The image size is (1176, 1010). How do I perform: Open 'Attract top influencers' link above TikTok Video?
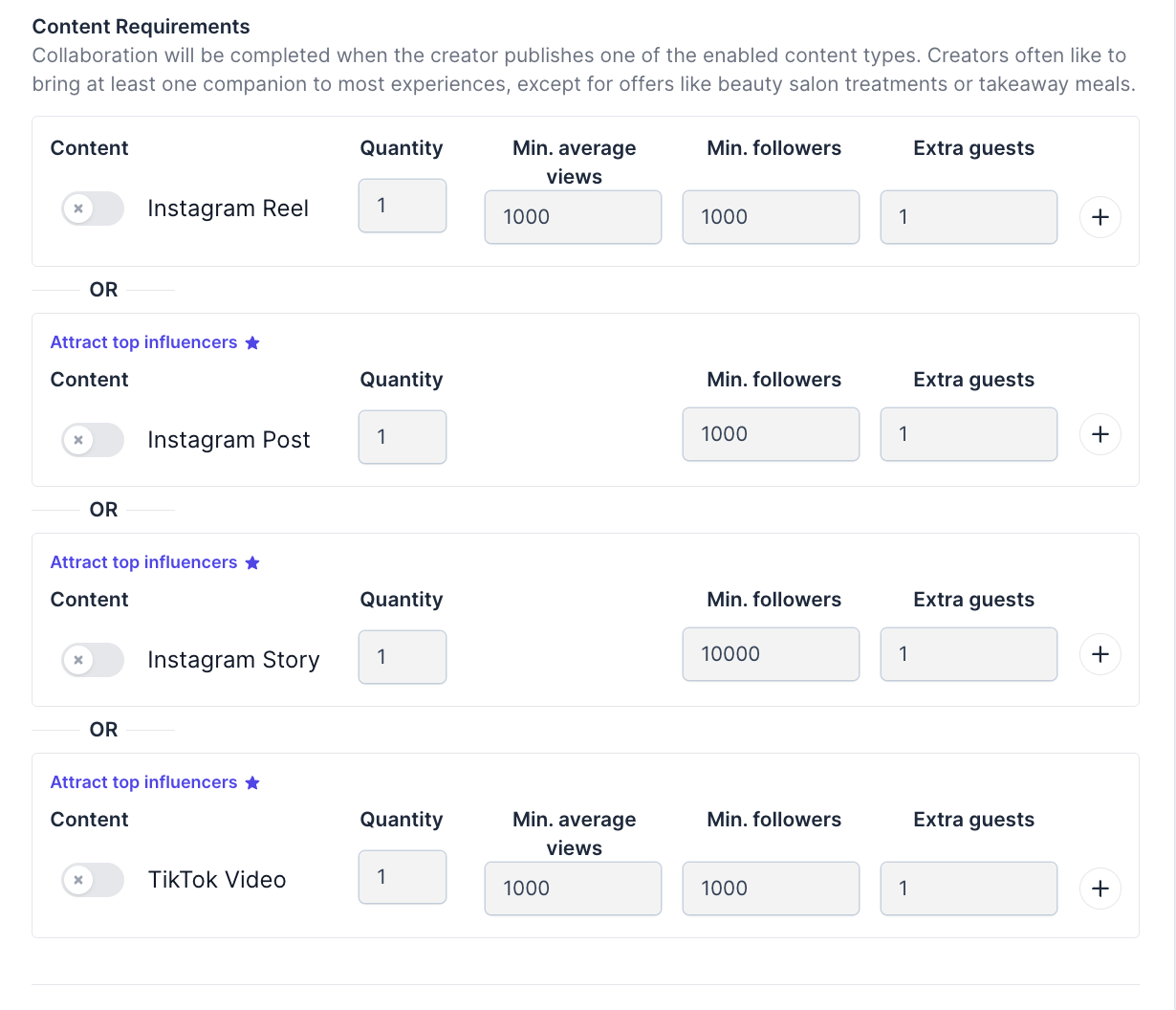click(x=143, y=782)
